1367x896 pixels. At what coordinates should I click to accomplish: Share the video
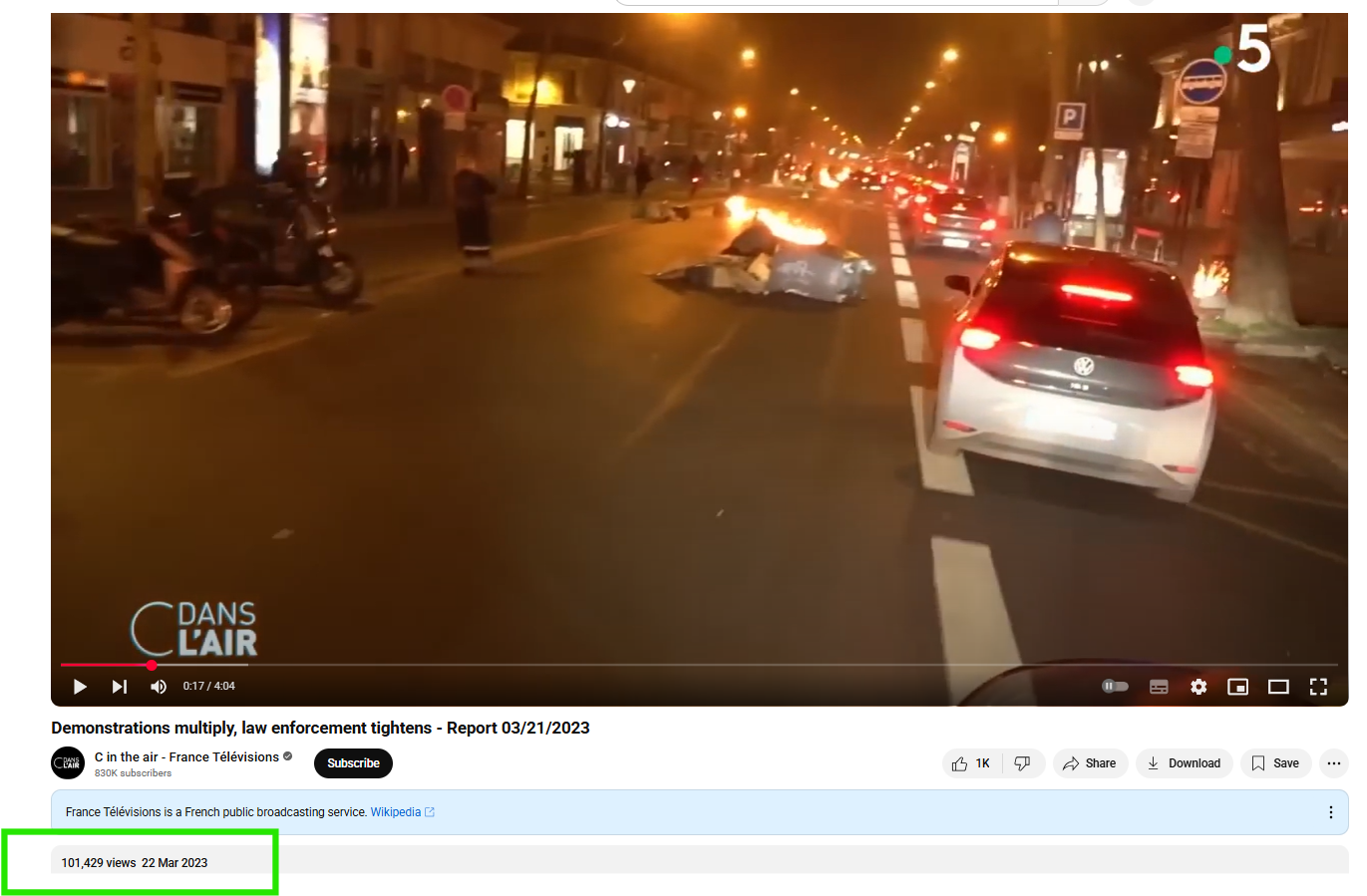point(1090,763)
